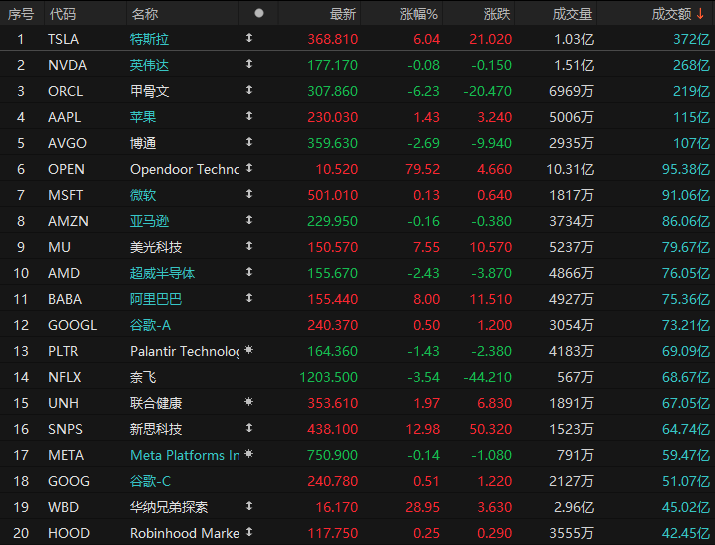
Task: Open the 阿里巴巴 stock link
Action: 156,299
